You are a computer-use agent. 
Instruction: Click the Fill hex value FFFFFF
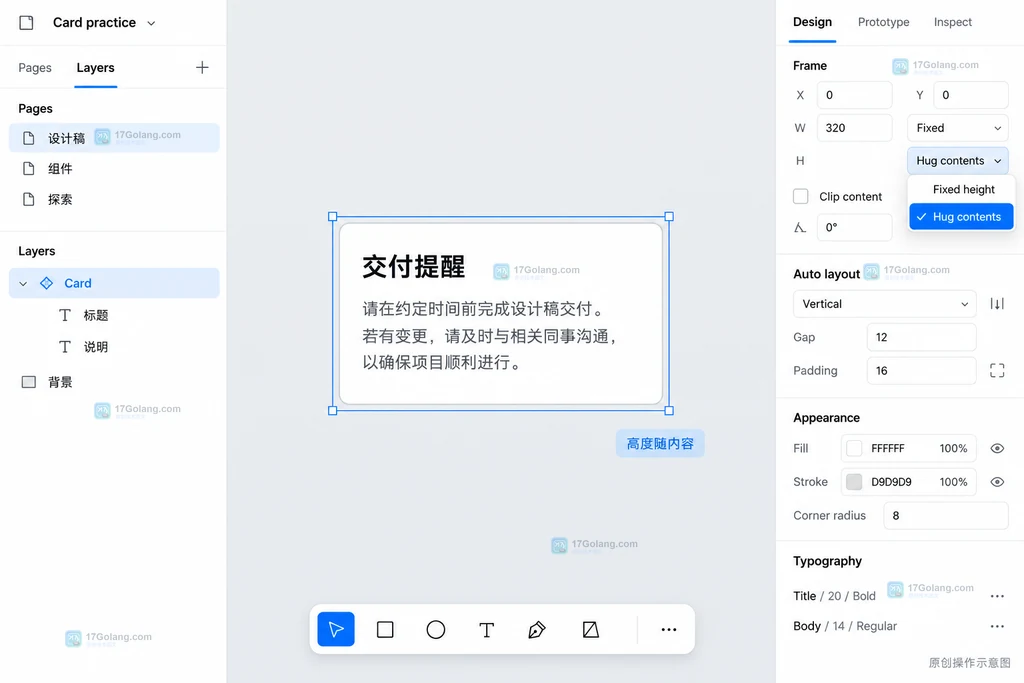888,449
